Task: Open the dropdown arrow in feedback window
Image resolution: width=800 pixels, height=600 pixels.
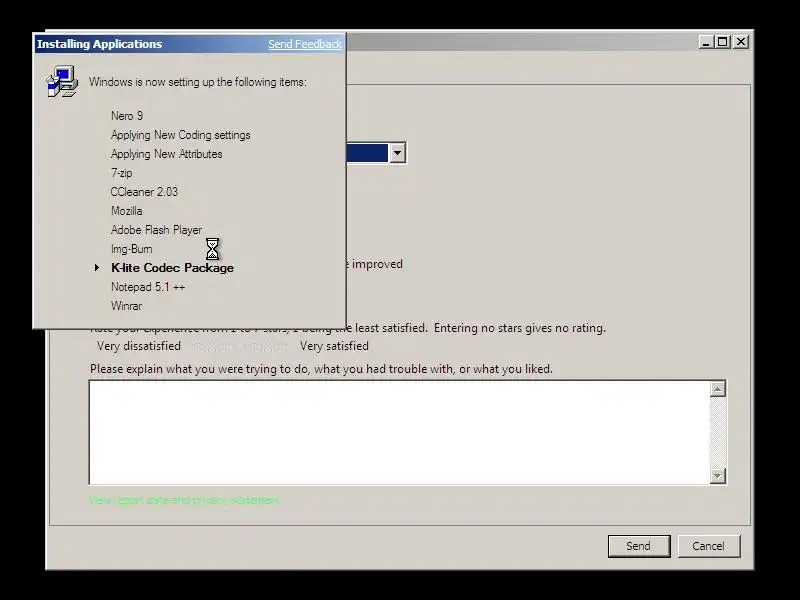Action: pos(397,153)
